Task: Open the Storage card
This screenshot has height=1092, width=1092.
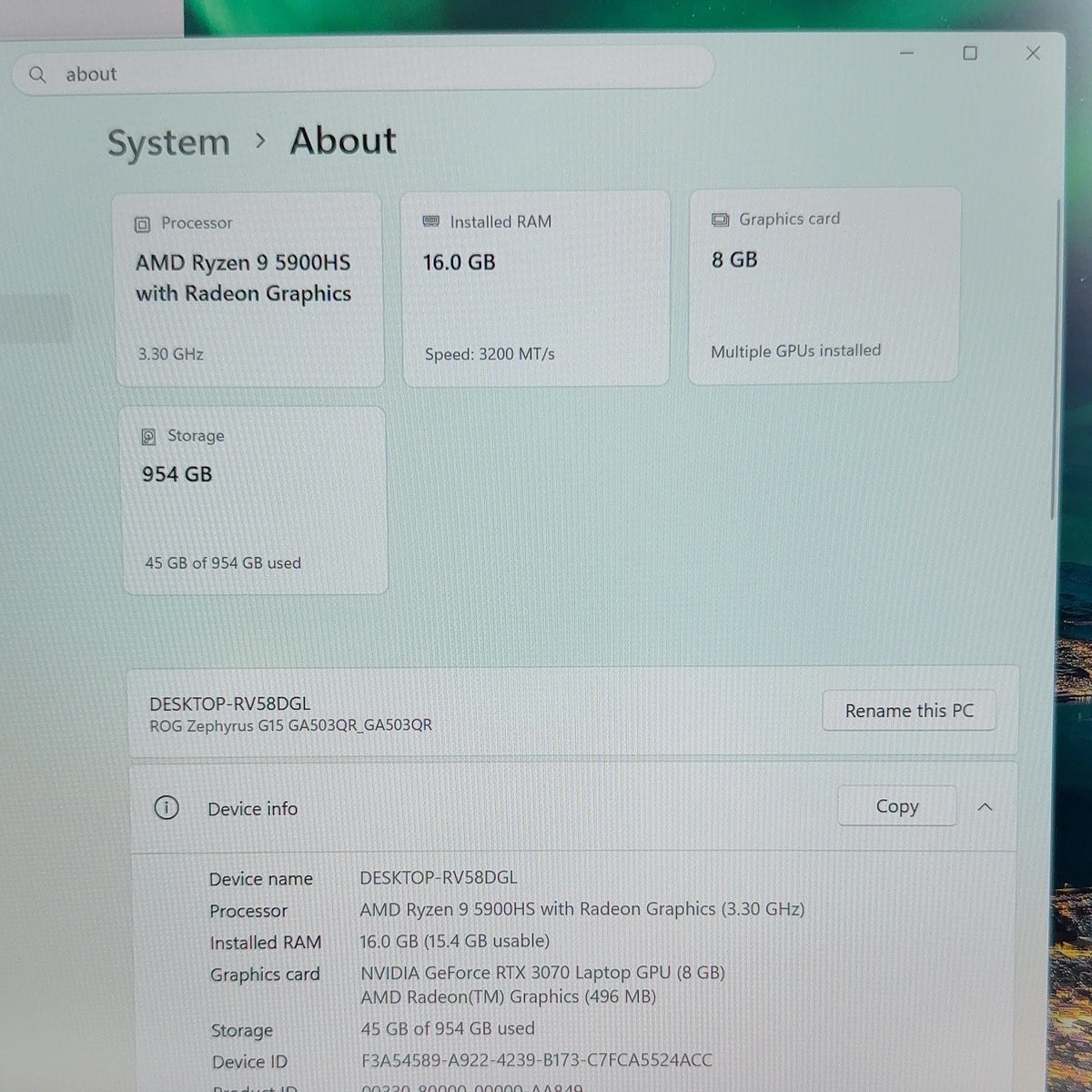Action: [x=254, y=500]
